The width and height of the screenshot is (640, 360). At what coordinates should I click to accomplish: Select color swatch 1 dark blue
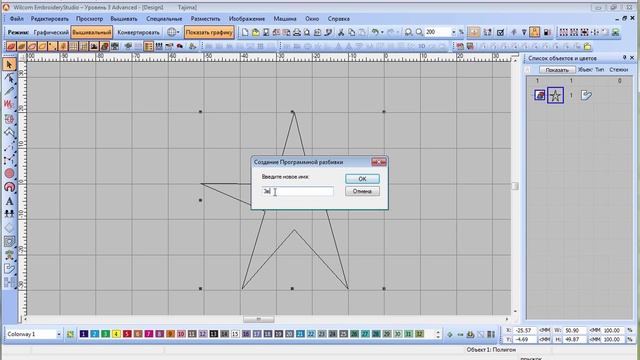84,334
